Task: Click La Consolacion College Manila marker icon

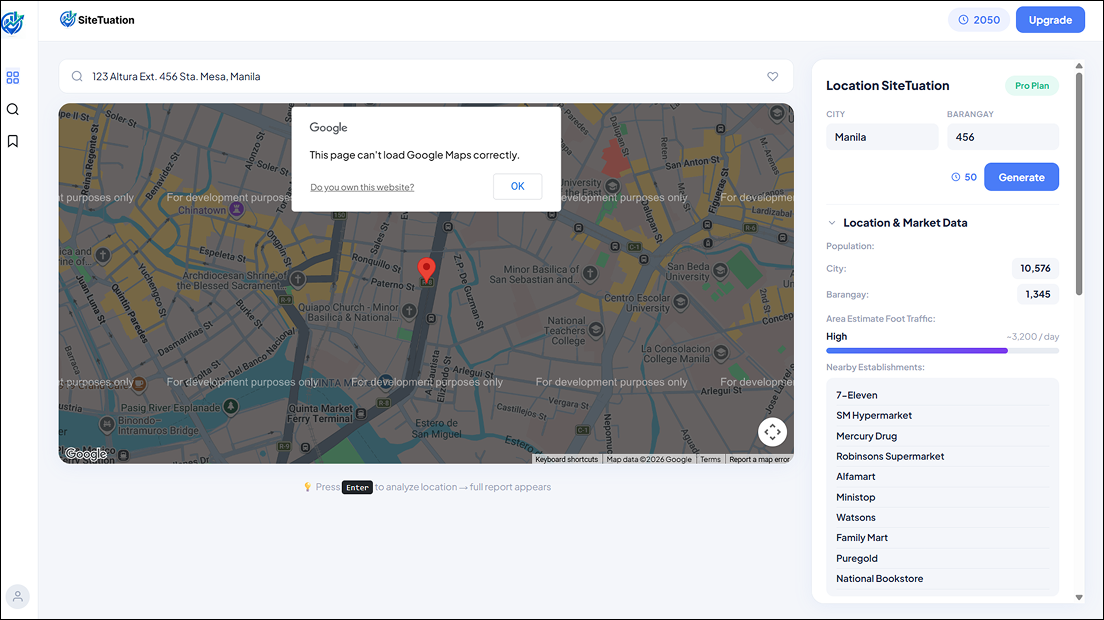Action: pyautogui.click(x=721, y=353)
